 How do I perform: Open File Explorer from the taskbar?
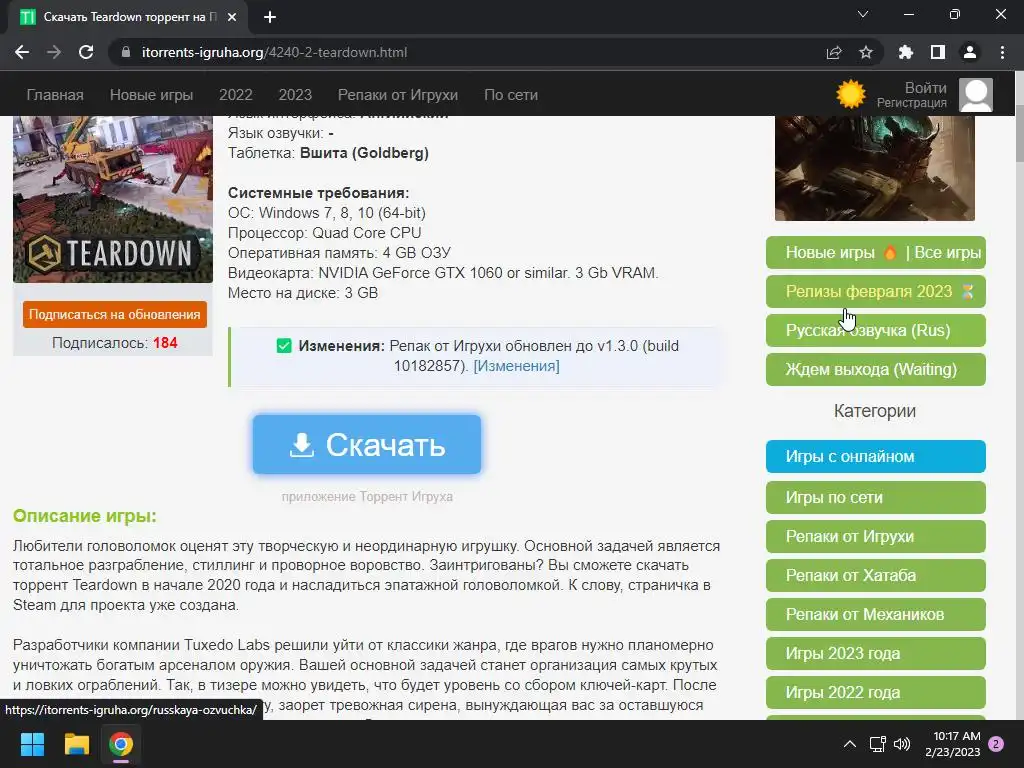(76, 744)
